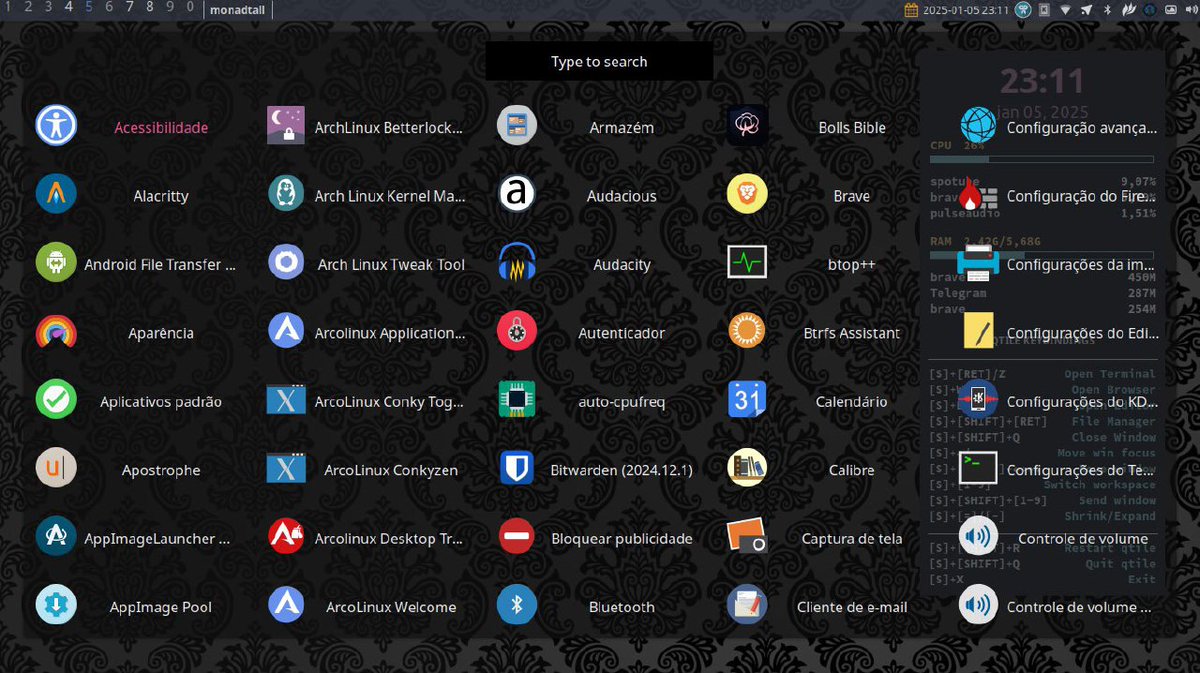The image size is (1200, 673).
Task: Open Configurações da impressão entry
Action: (978, 264)
